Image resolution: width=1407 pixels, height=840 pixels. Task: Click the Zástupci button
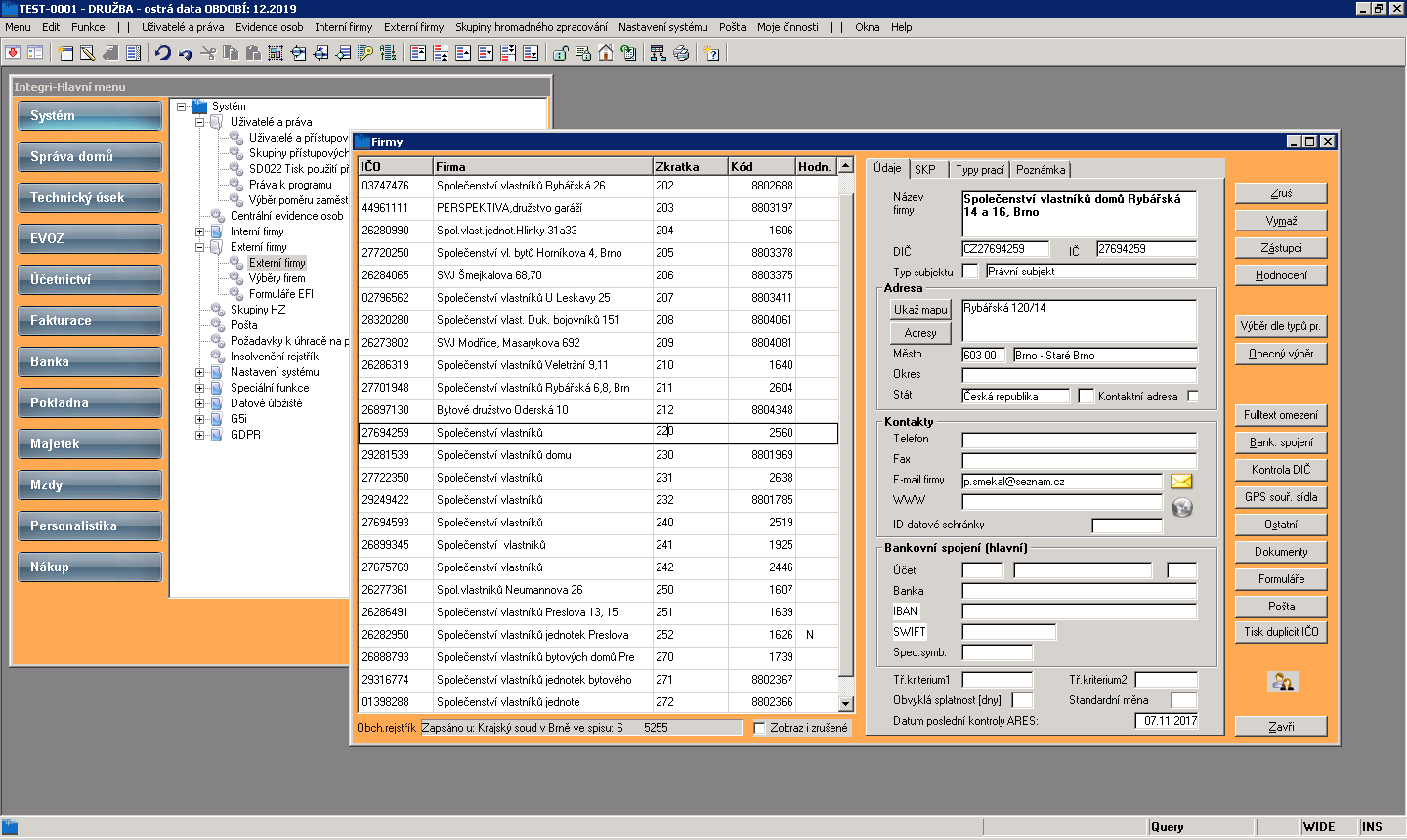(1281, 248)
